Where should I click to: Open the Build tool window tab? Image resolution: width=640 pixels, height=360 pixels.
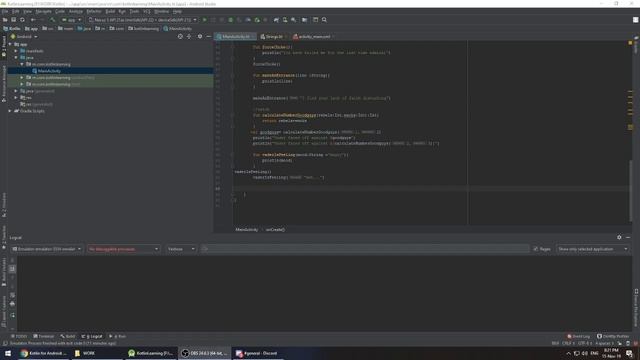coord(68,336)
